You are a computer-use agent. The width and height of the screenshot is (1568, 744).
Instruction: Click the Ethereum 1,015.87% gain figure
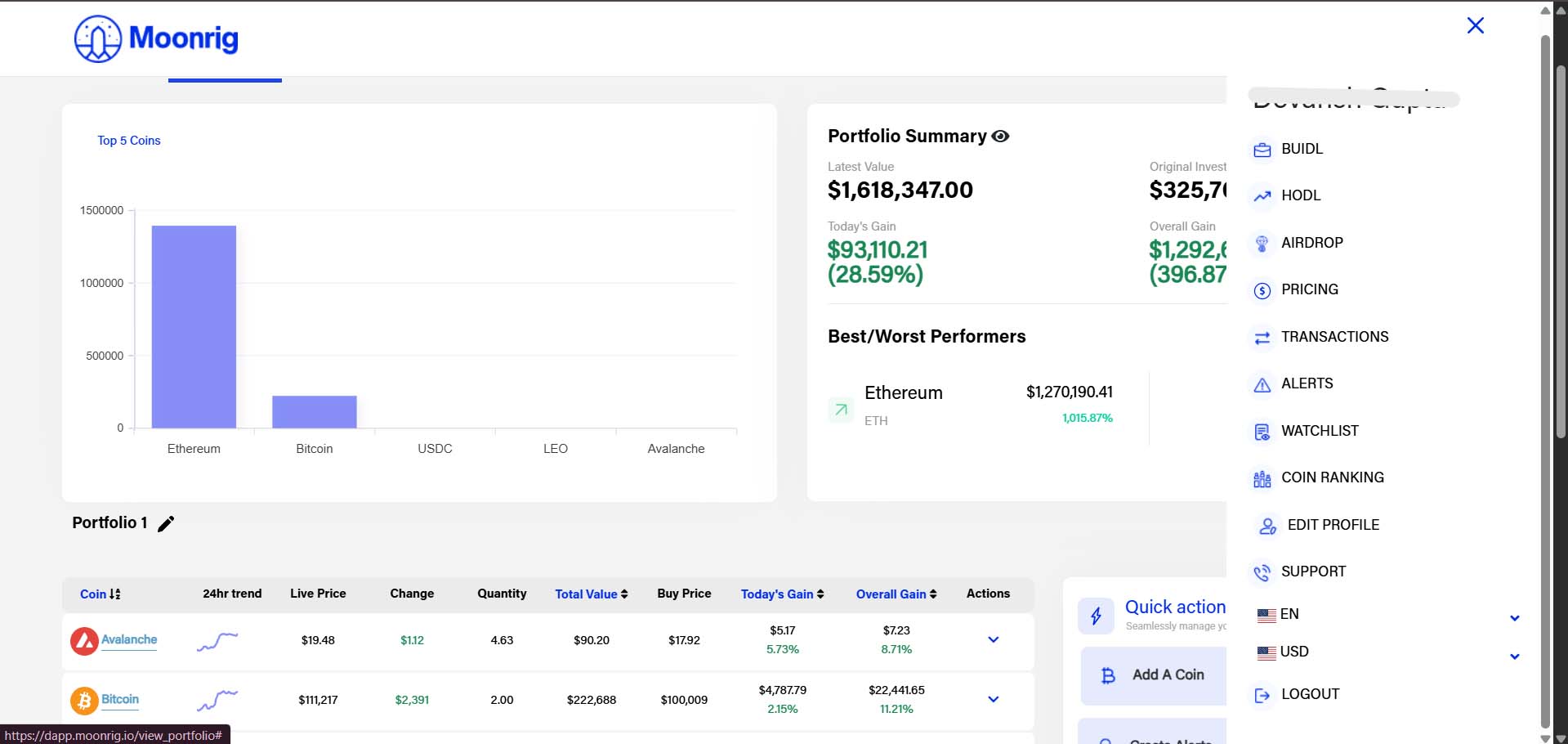coord(1088,418)
